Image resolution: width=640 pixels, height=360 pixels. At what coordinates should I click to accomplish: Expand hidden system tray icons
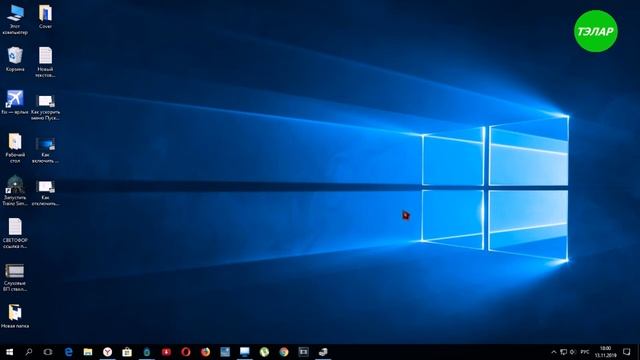click(x=553, y=352)
